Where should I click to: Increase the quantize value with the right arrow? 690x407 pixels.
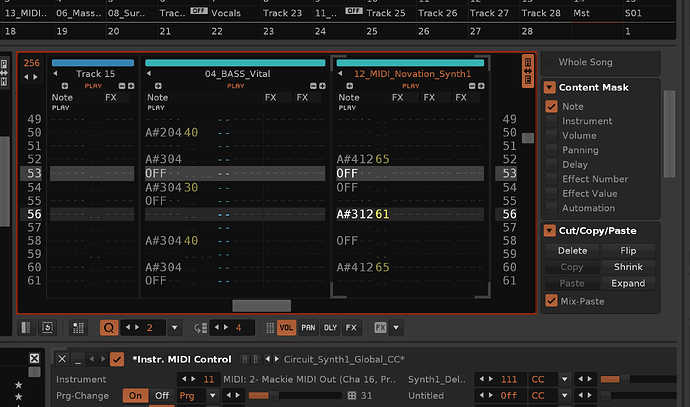click(x=137, y=327)
